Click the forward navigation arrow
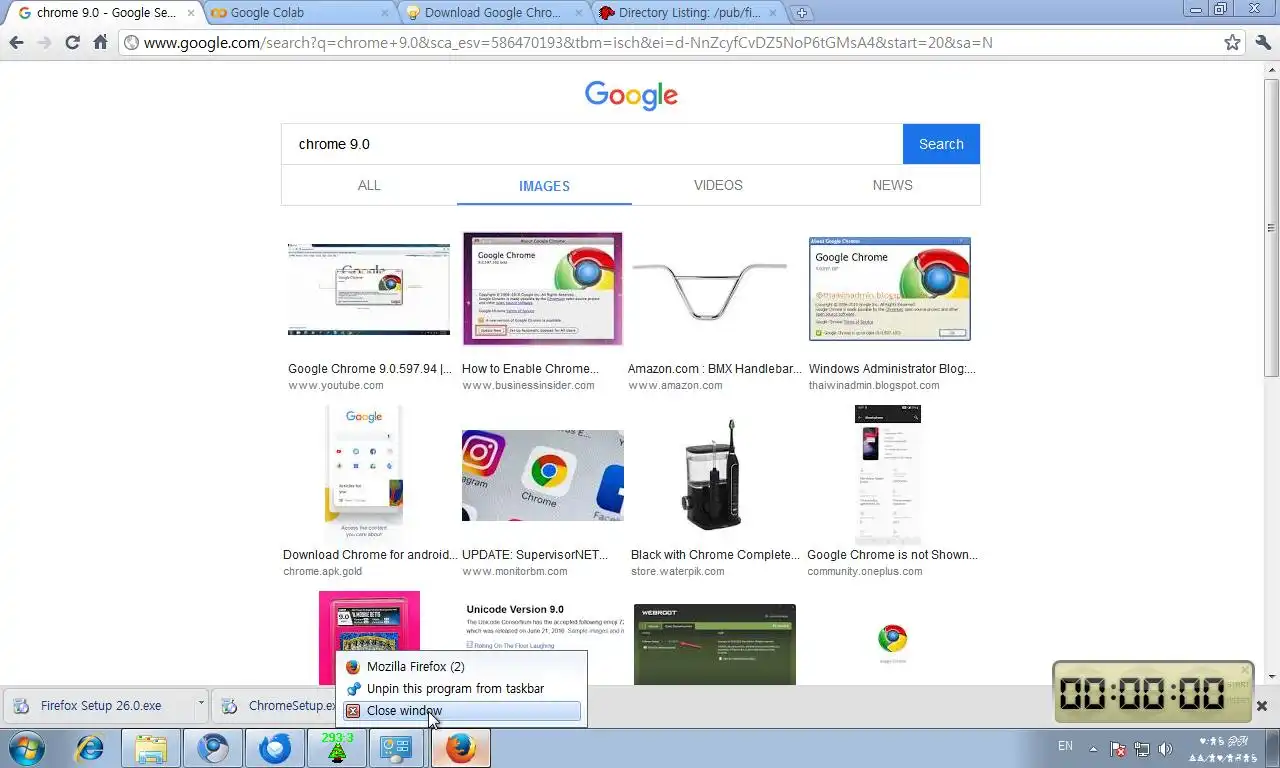This screenshot has height=768, width=1280. tap(44, 43)
